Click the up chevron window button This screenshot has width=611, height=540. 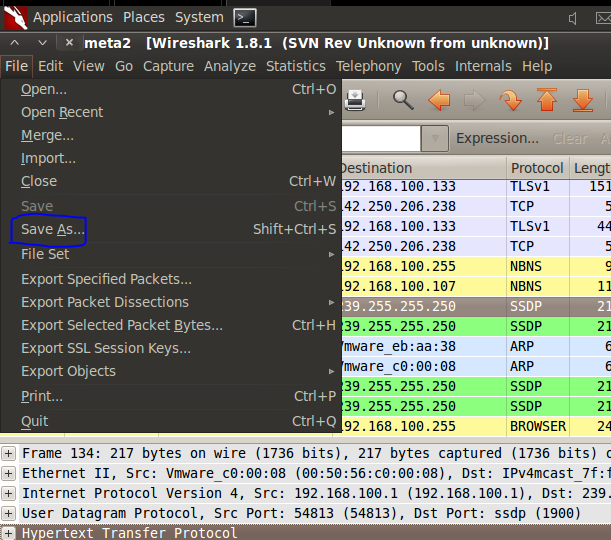[x=14, y=42]
